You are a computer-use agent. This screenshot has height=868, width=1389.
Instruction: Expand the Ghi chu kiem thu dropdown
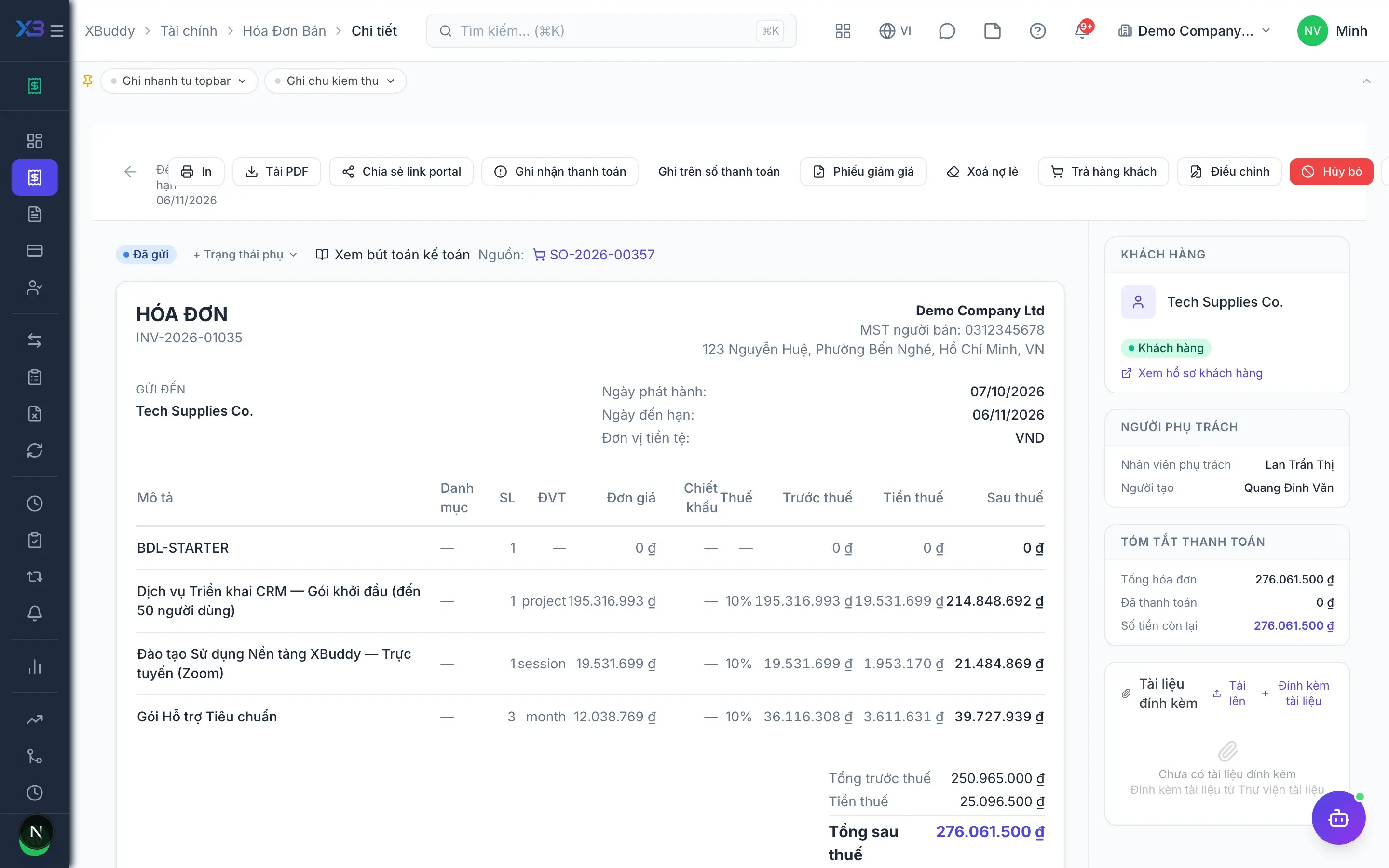[x=335, y=81]
